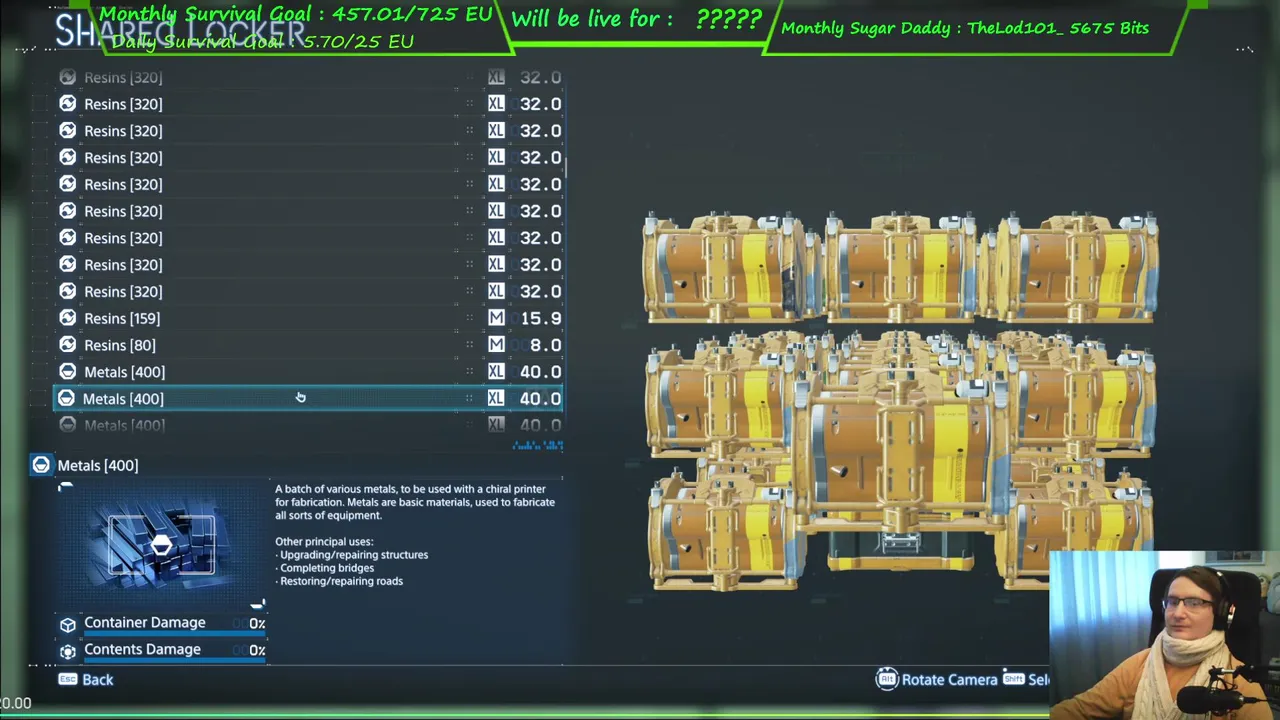
Task: Click the cargo list scrollbar
Action: point(567,168)
